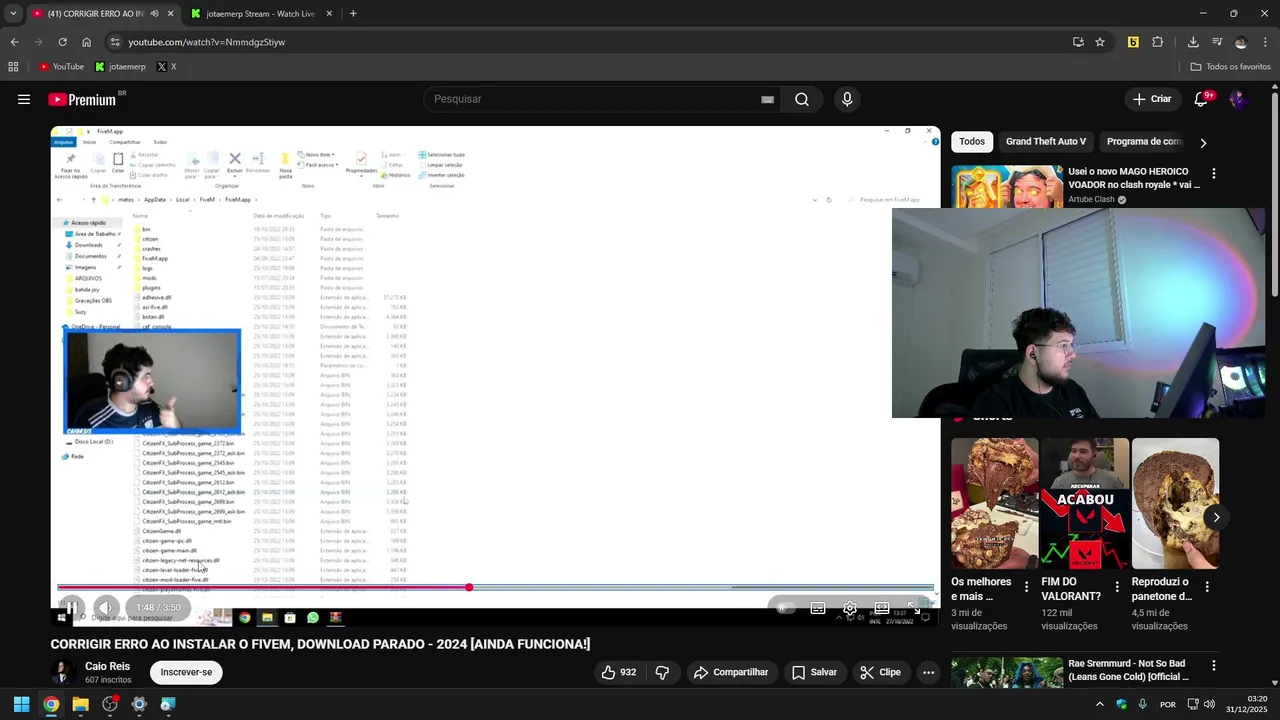Open the YouTube guide hamburger menu
Screen dimensions: 1280x720
[x=24, y=99]
